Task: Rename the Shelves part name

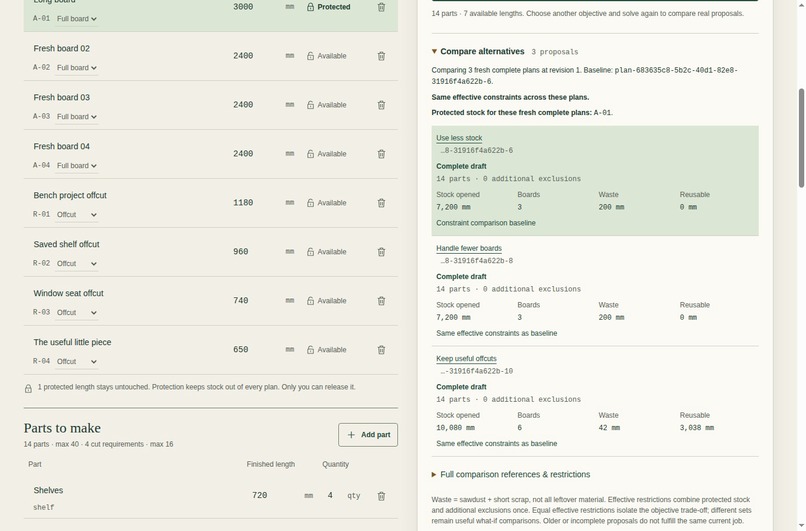Action: click(48, 490)
